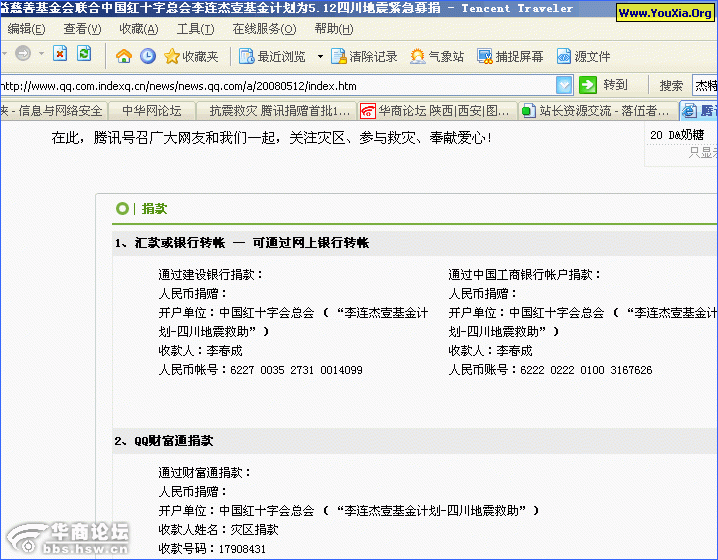Viewport: 718px width, 560px height.
Task: Click 清除记录 clear records button
Action: tap(365, 56)
